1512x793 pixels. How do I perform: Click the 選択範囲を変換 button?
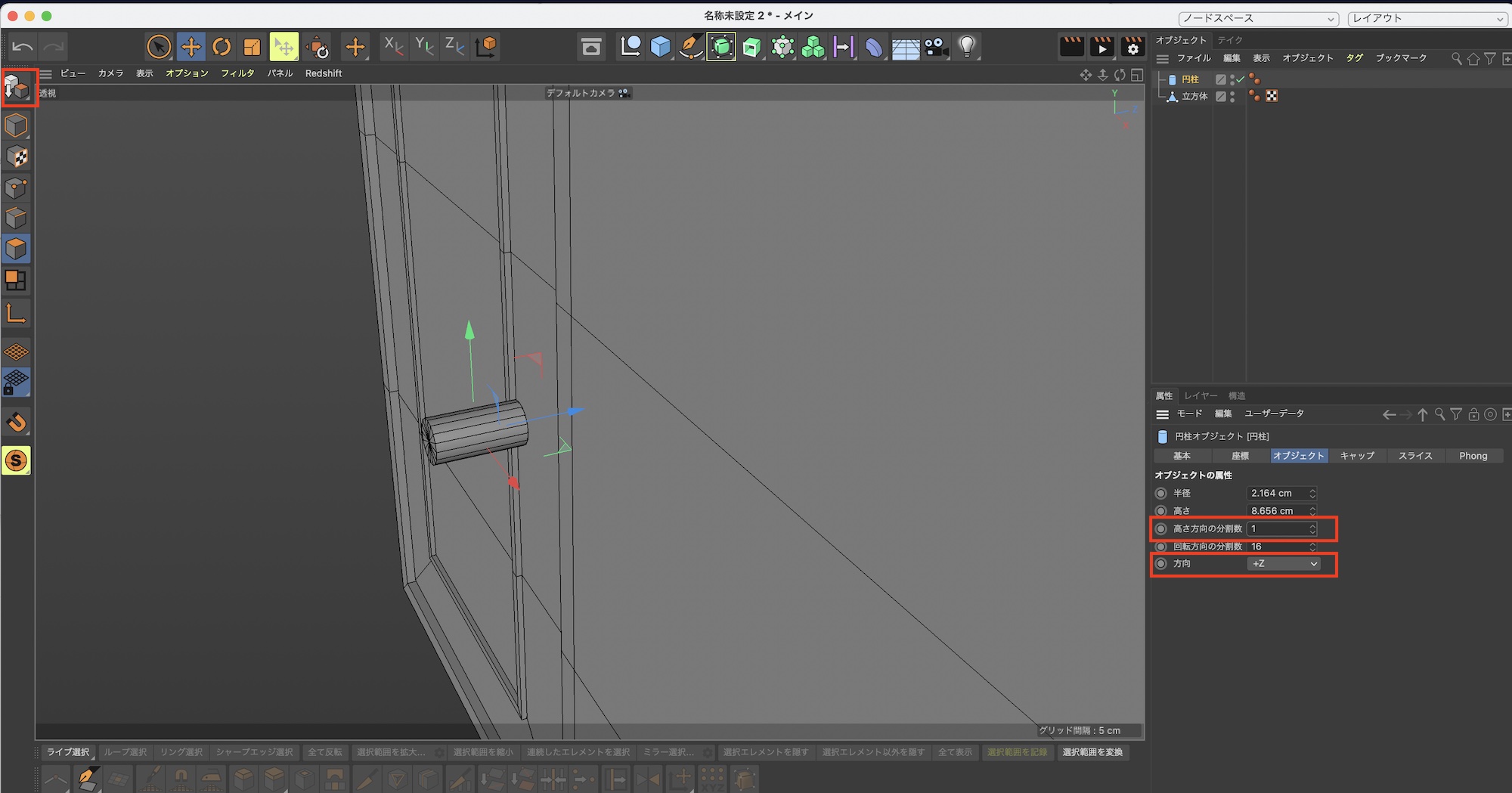click(1092, 752)
